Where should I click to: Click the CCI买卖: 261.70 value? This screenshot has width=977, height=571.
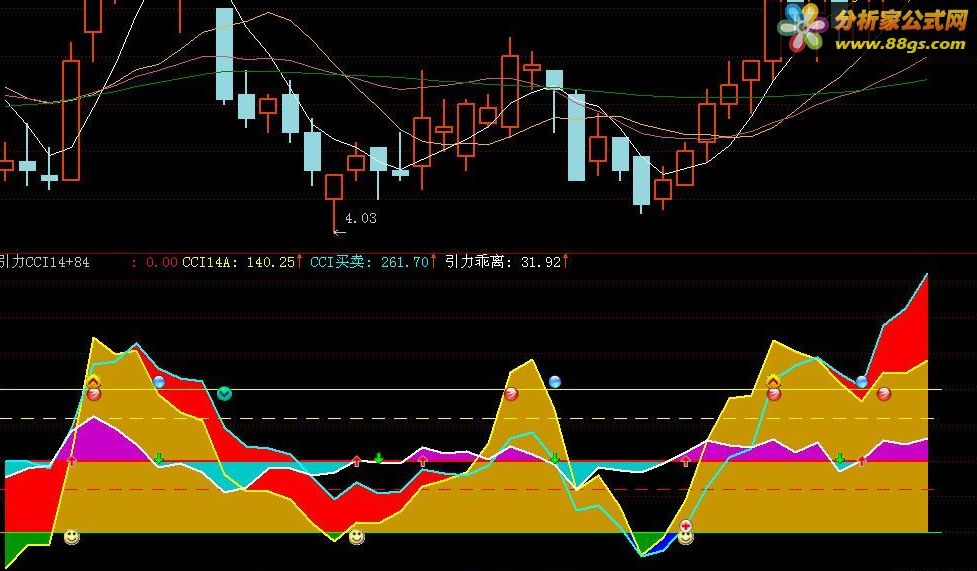pos(370,262)
